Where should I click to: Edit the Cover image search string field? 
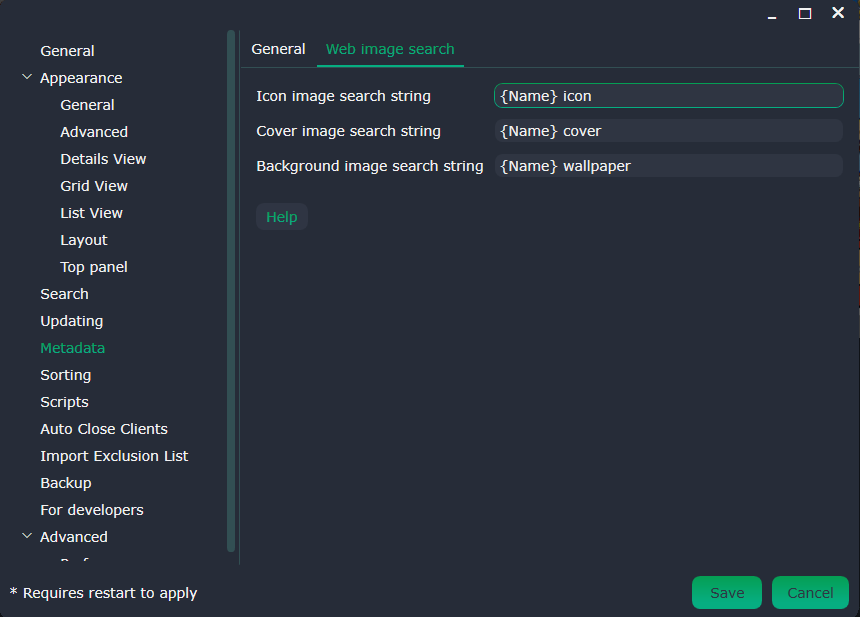coord(667,130)
